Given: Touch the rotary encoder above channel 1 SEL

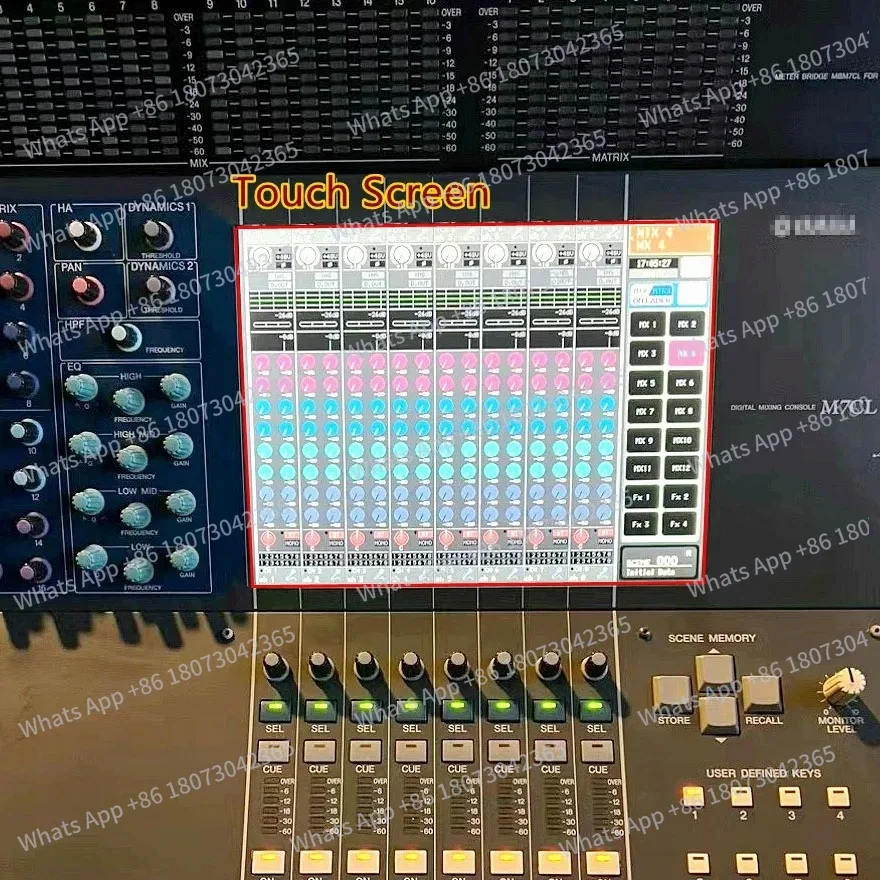Looking at the screenshot, I should pos(276,666).
